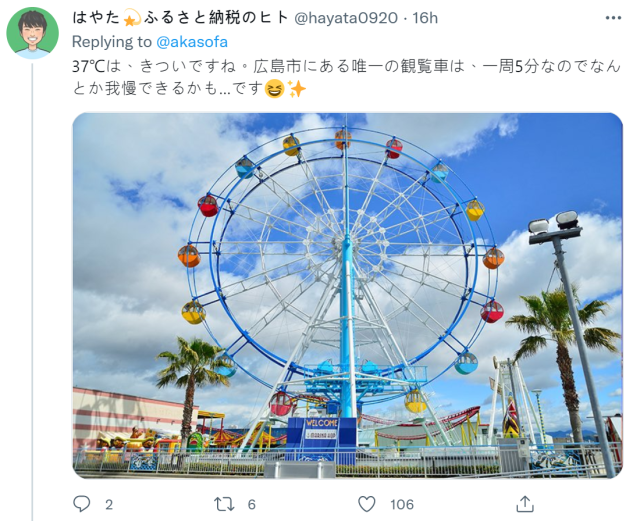Click the @hayata0920 username handle
The height and width of the screenshot is (521, 640).
pos(346,18)
